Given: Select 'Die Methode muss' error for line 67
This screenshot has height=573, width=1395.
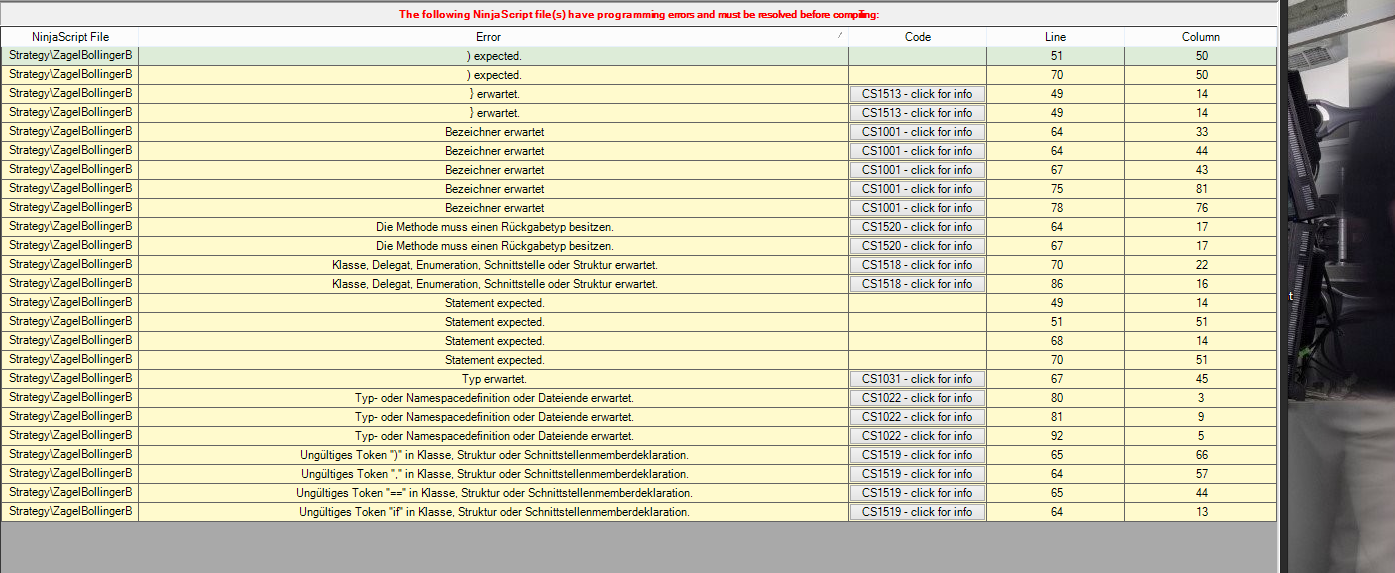Looking at the screenshot, I should pos(494,246).
